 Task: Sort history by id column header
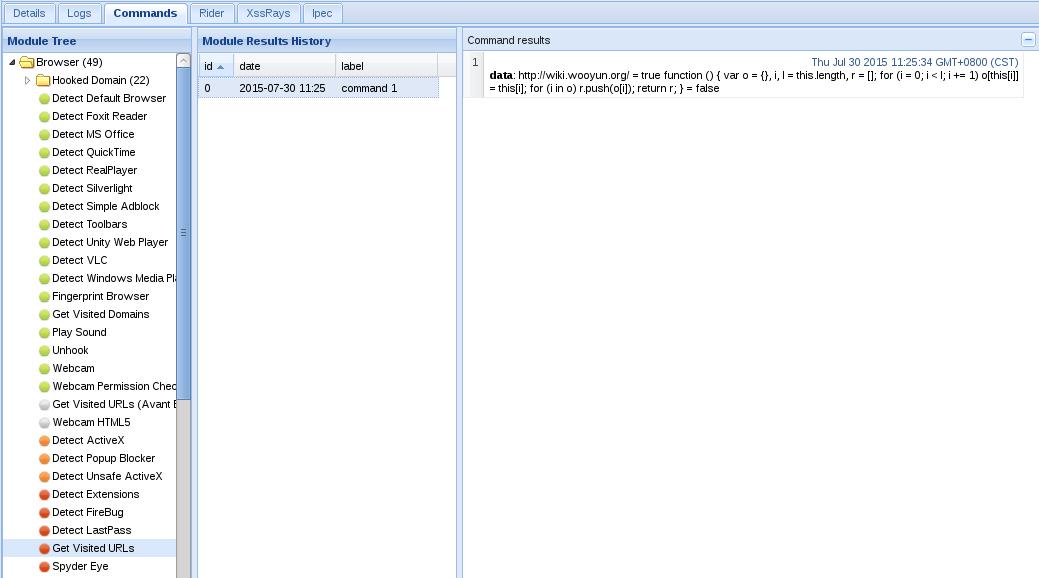pyautogui.click(x=215, y=66)
